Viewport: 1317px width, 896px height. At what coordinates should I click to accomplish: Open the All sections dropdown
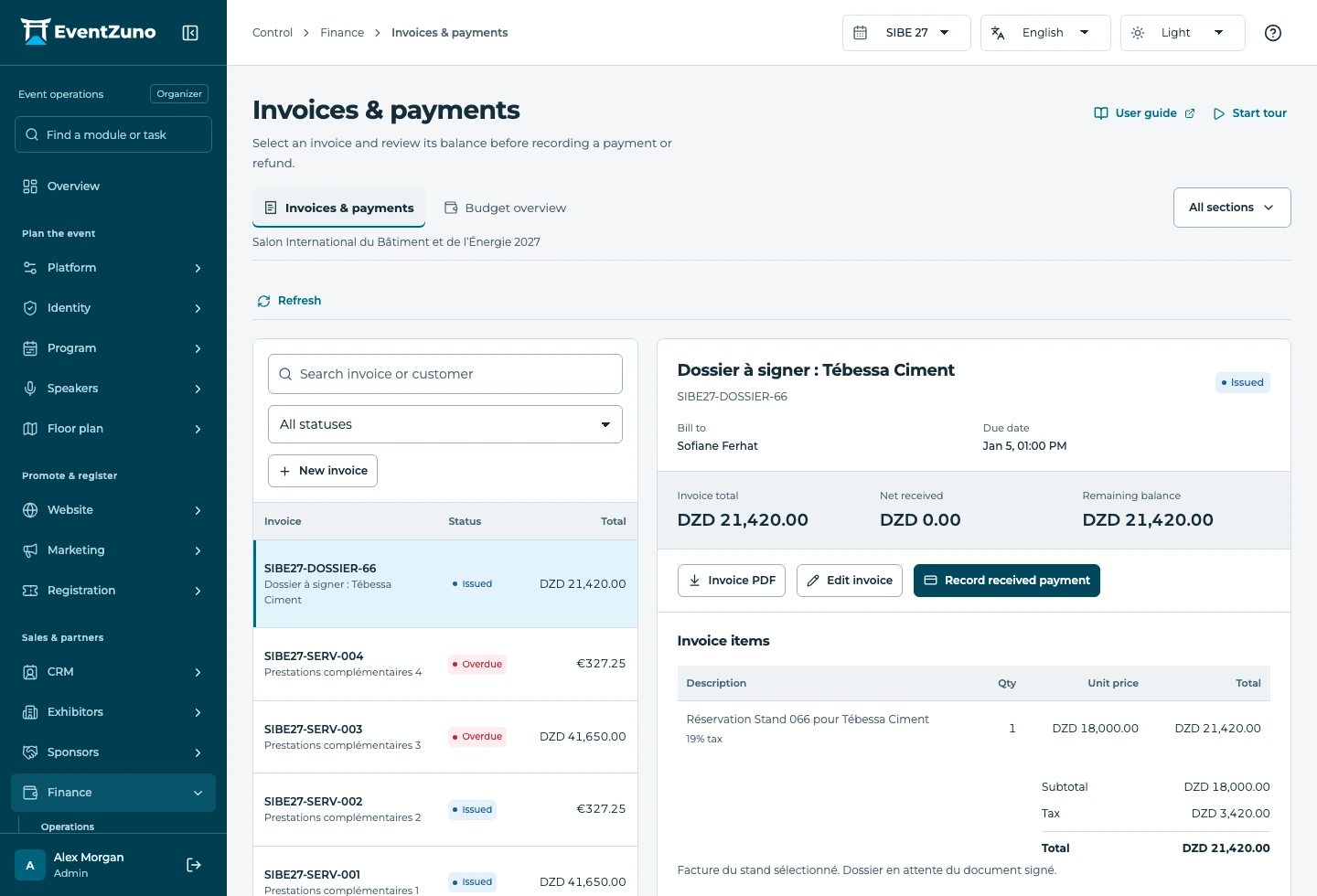click(1232, 208)
